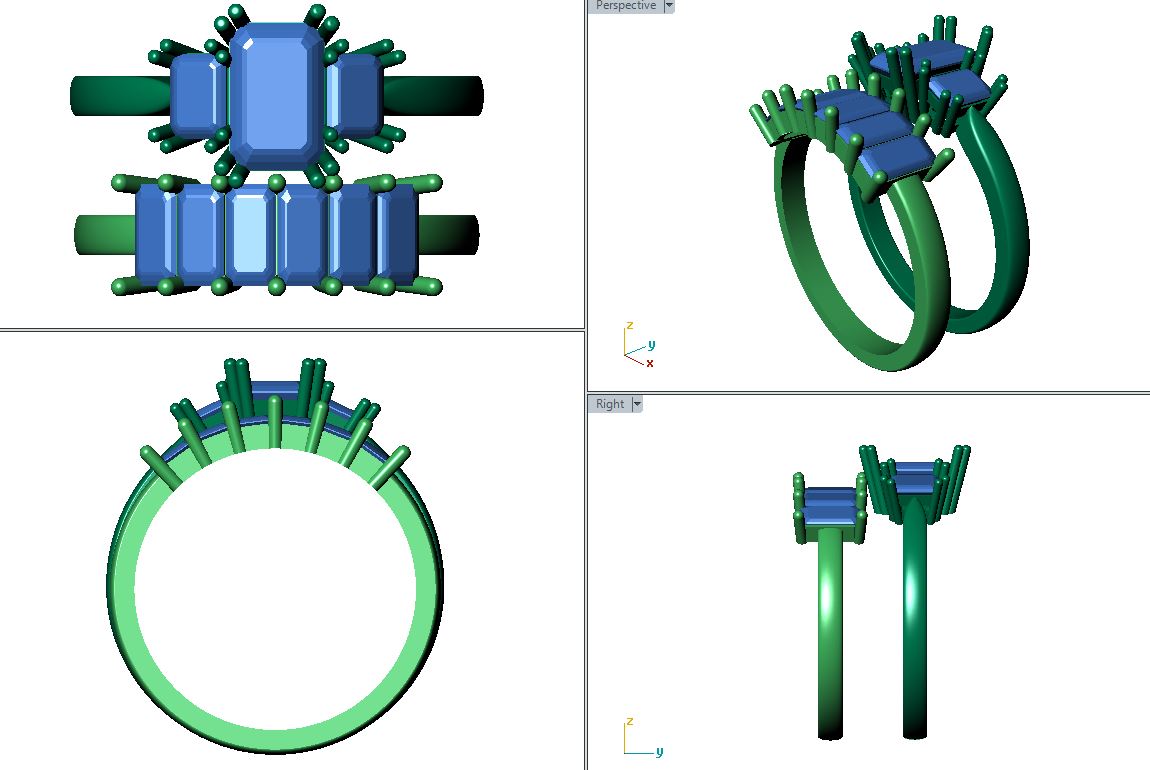Click the Right viewport ZY axis icon

click(x=640, y=738)
